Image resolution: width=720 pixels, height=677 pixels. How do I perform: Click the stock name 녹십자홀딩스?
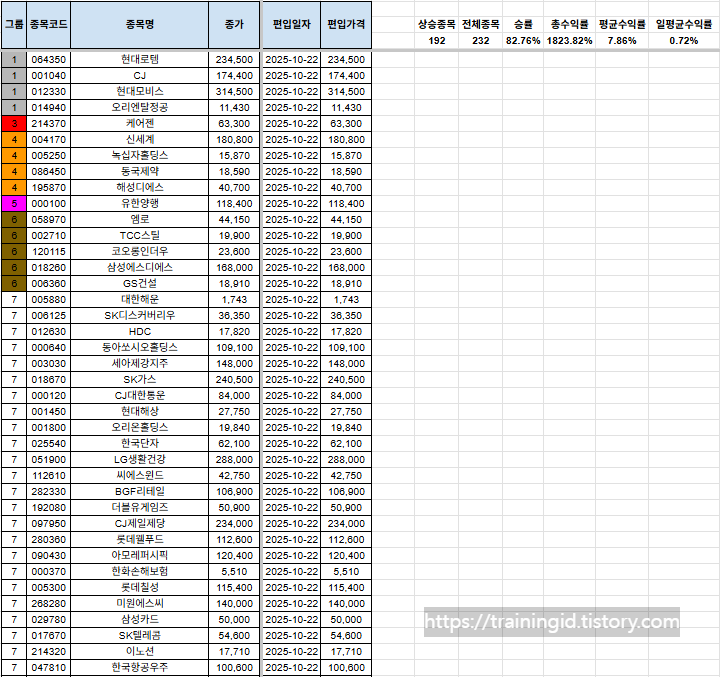coord(140,156)
